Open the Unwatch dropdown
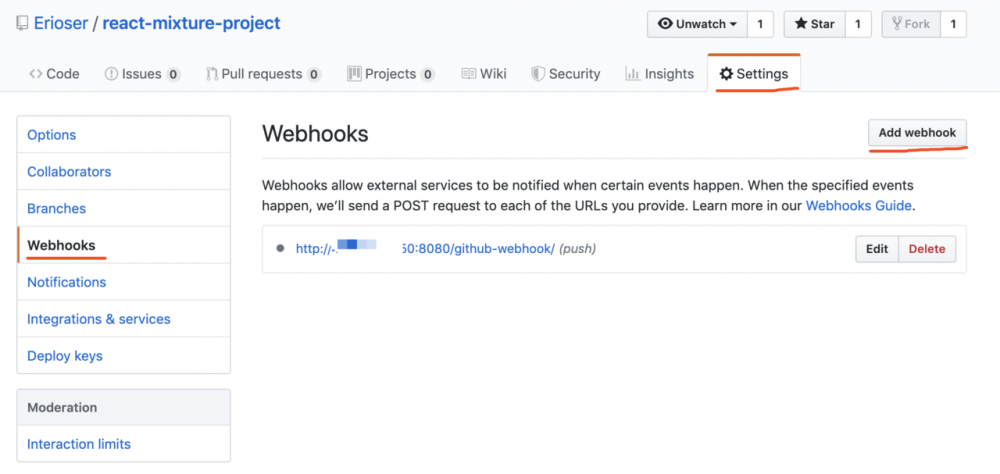This screenshot has width=1000, height=474. 697,24
